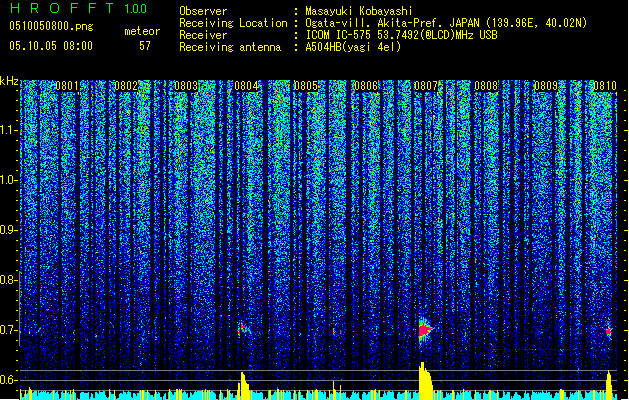The height and width of the screenshot is (400, 629).
Task: Click the Observer label
Action: pos(203,11)
